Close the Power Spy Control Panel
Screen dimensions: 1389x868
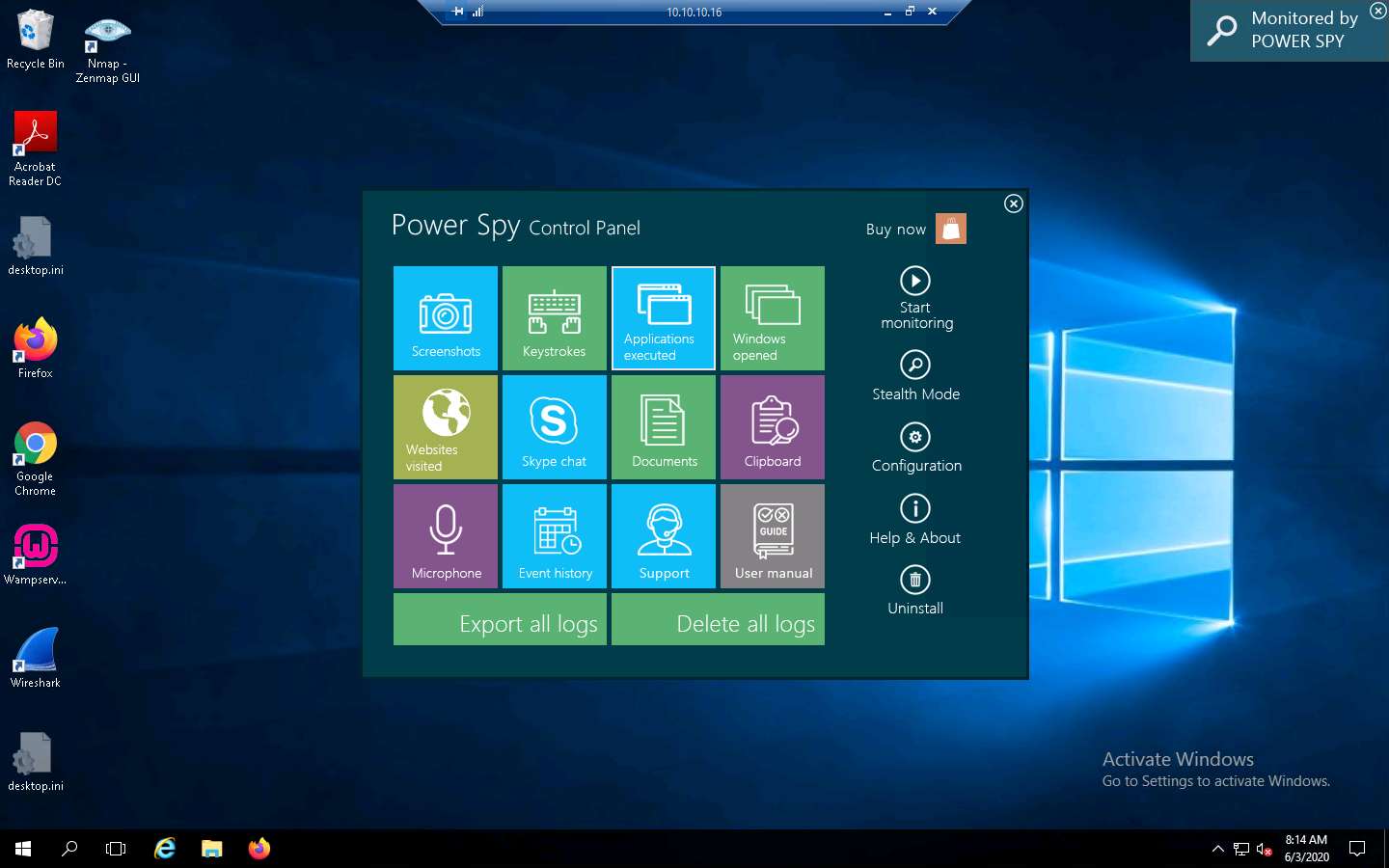click(1013, 203)
